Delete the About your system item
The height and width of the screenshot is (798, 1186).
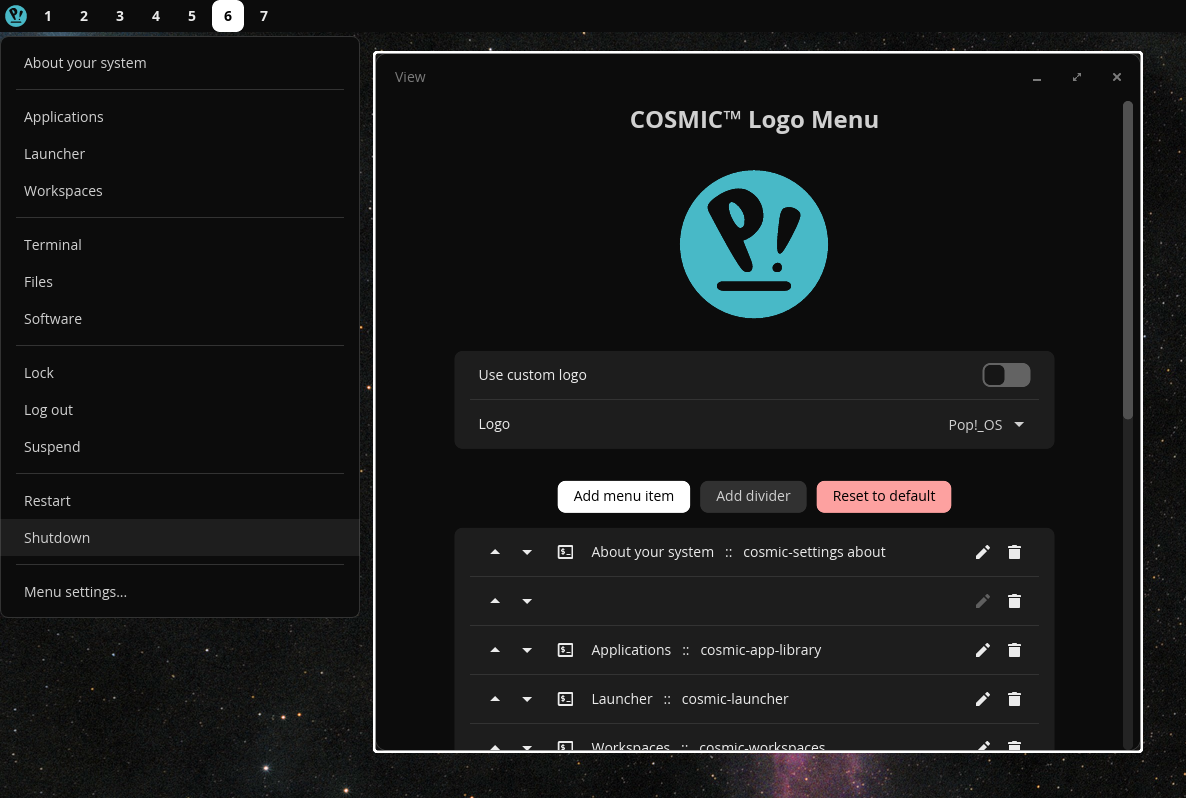pos(1014,552)
